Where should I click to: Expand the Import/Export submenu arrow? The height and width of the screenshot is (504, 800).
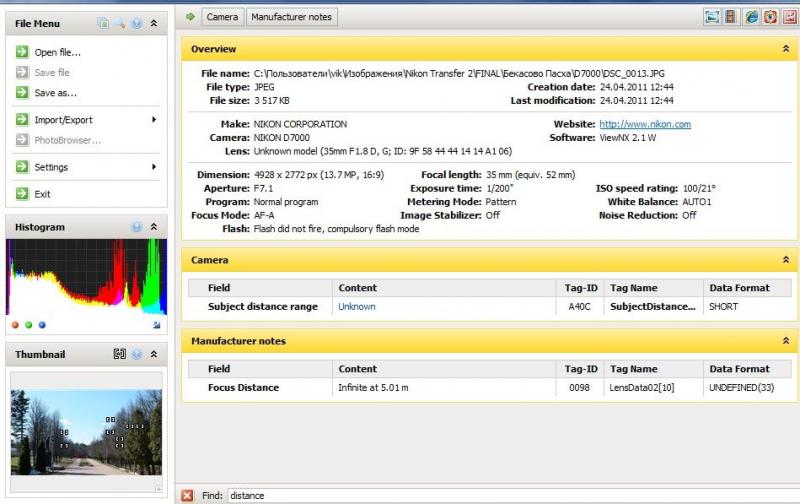(x=154, y=119)
